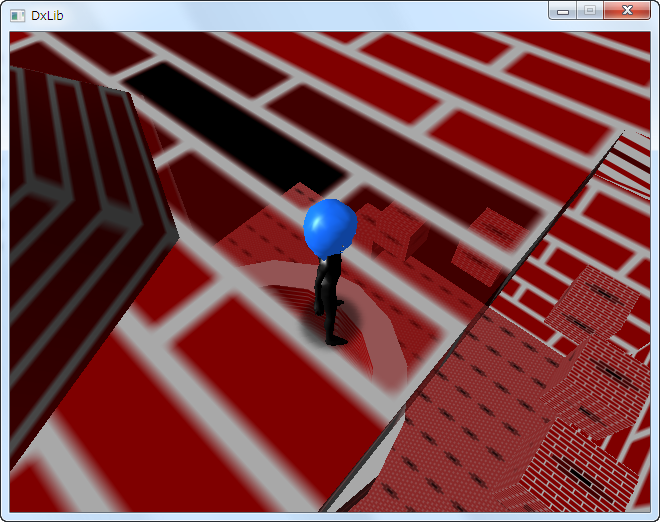660x522 pixels.
Task: Close the DxLib game window
Action: 626,11
